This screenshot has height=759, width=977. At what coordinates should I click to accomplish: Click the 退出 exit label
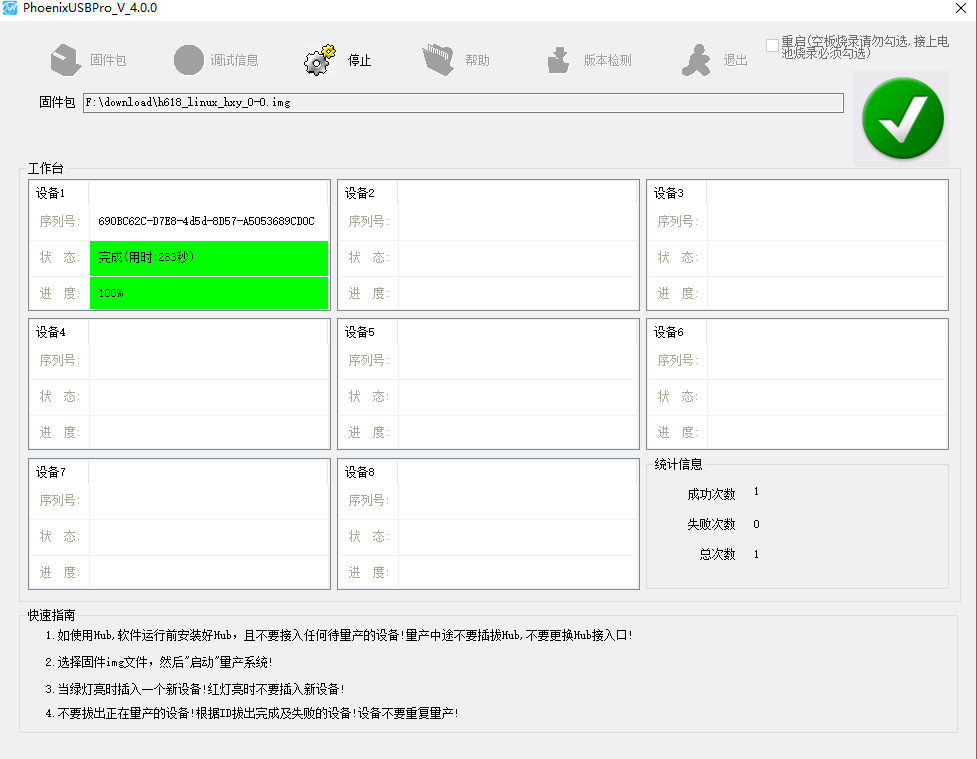tap(735, 61)
